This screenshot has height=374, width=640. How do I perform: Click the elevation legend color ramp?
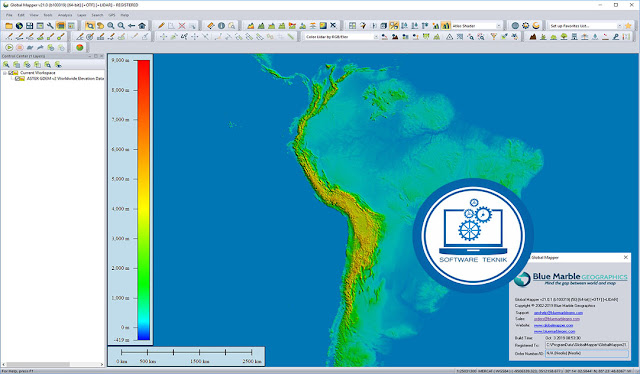point(144,200)
